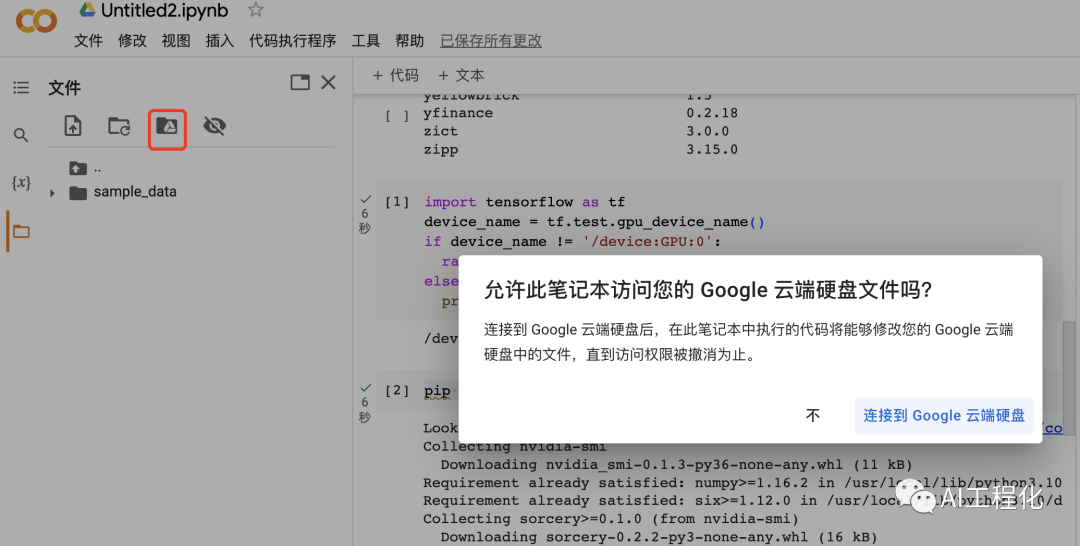Add a text cell with + 文本
The height and width of the screenshot is (546, 1080).
click(461, 75)
